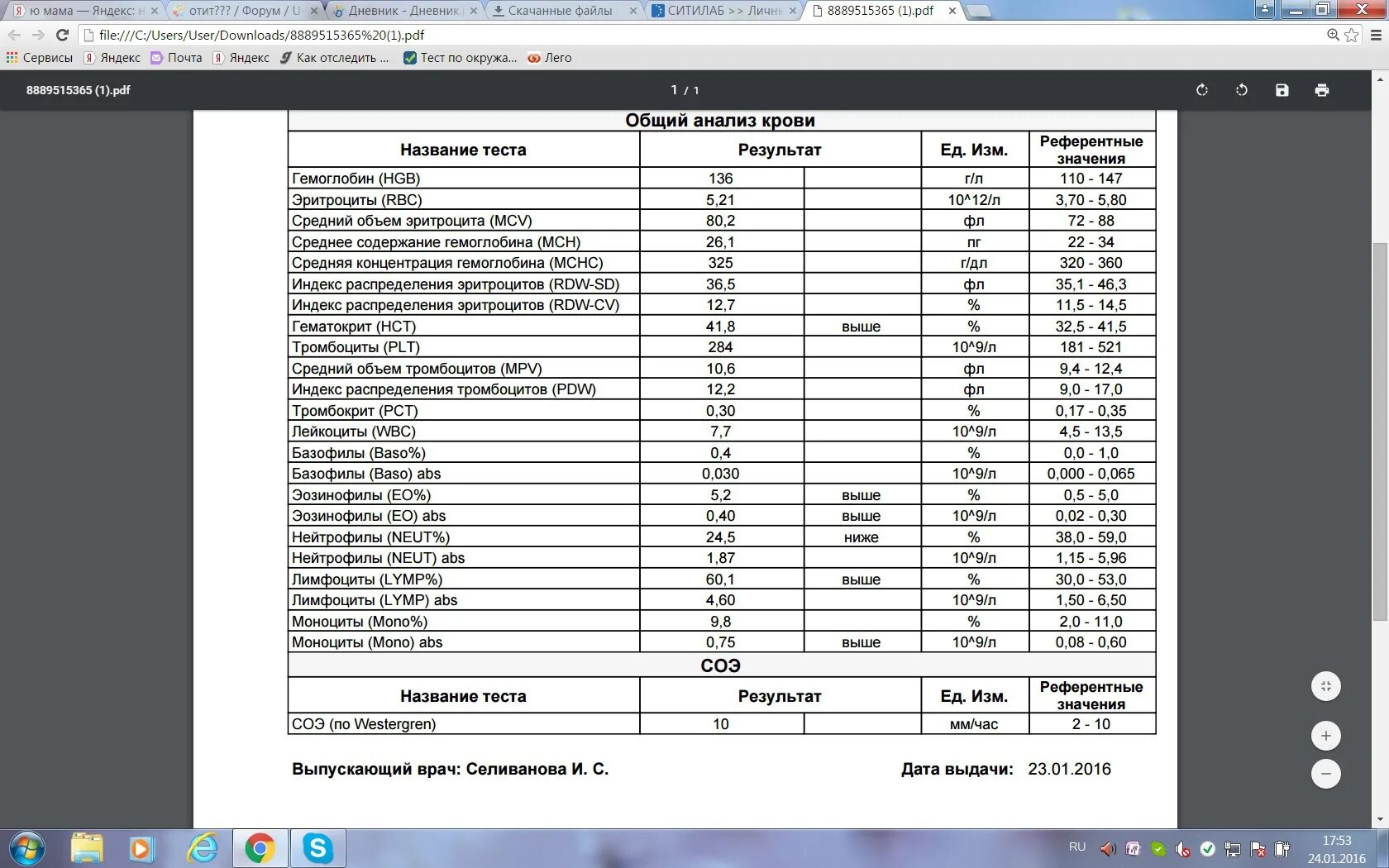
Task: Open the Как отследить bookmark
Action: pos(334,58)
